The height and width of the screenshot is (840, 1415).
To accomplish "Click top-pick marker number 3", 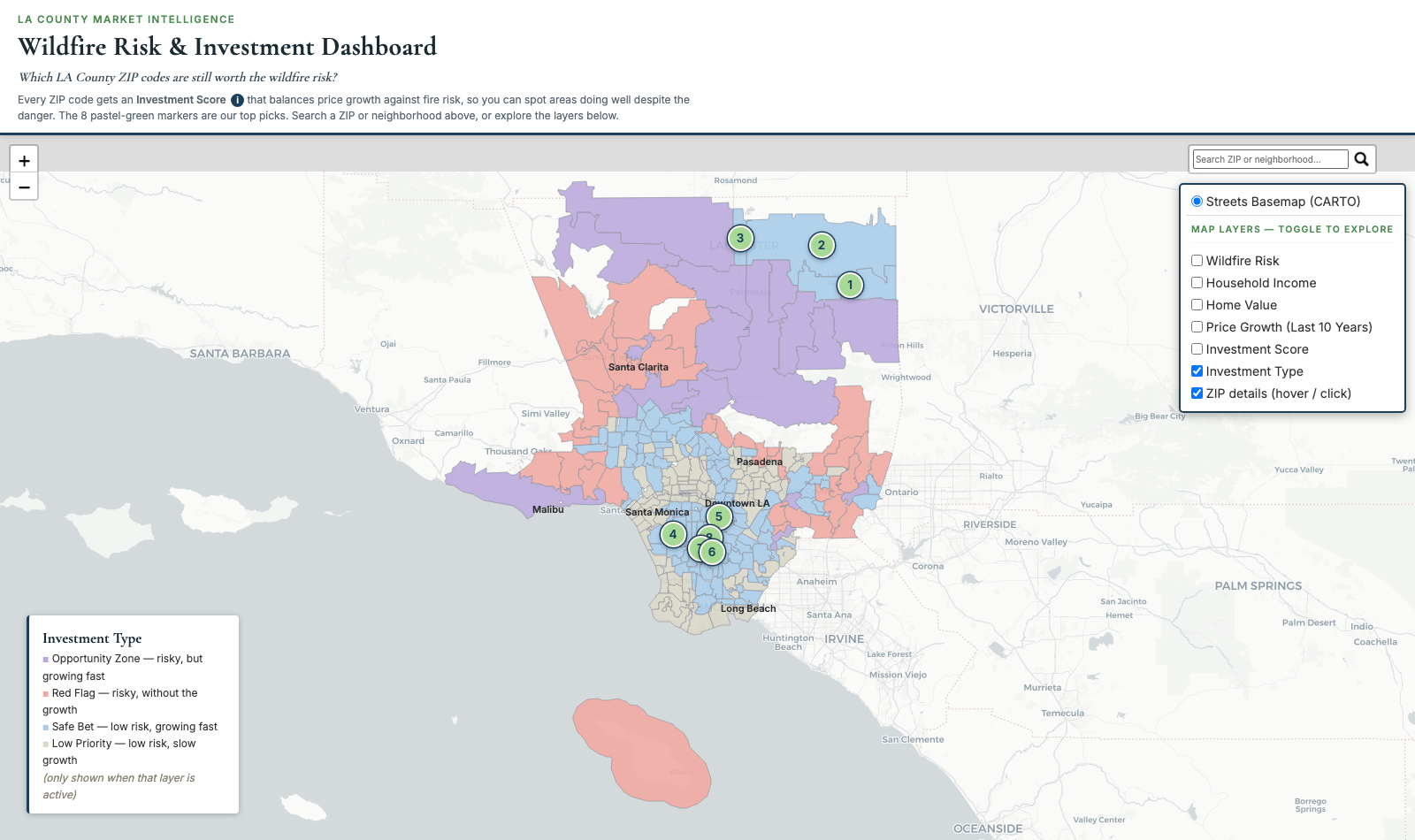I will pos(740,238).
